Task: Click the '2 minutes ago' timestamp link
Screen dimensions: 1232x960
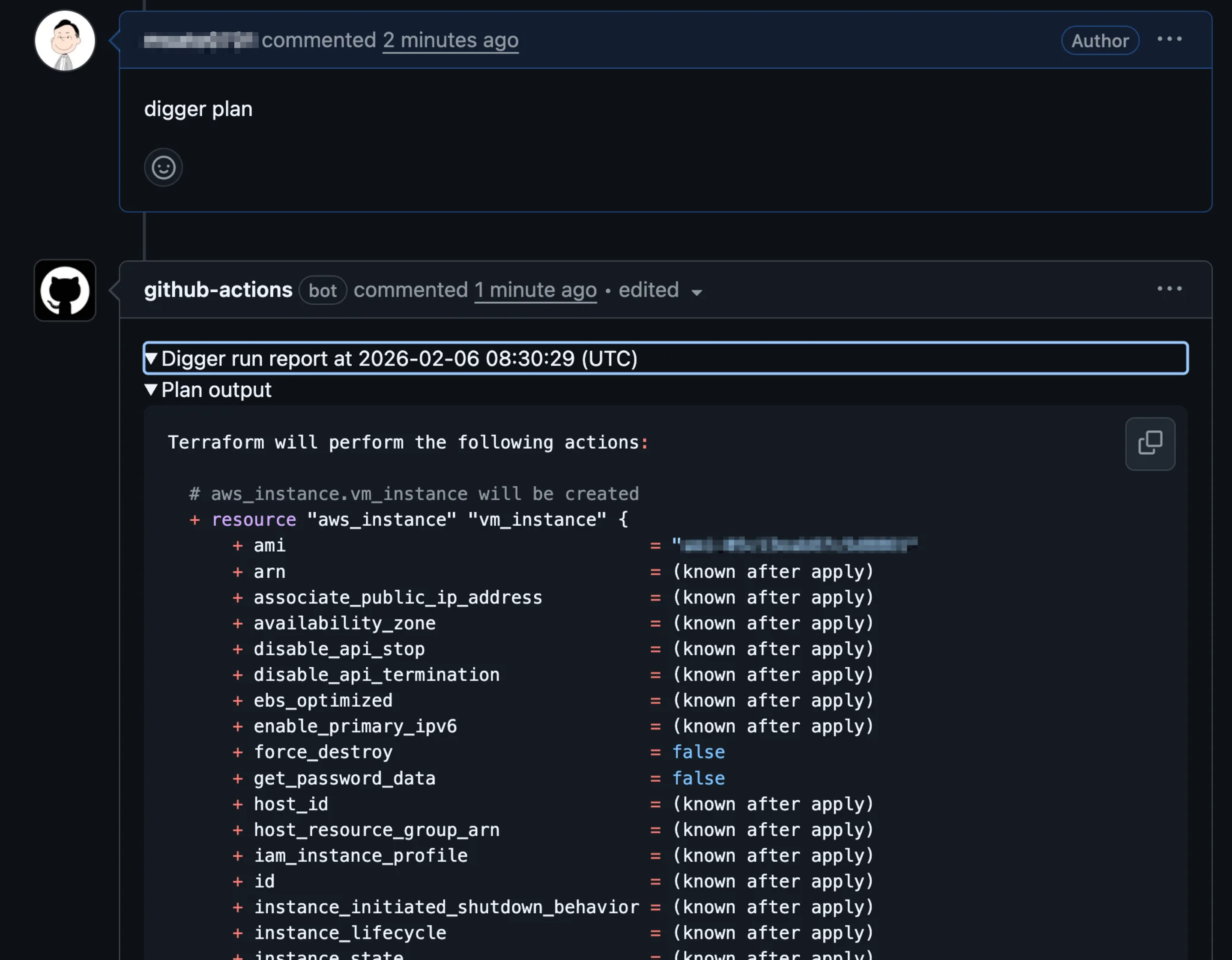Action: click(x=450, y=40)
